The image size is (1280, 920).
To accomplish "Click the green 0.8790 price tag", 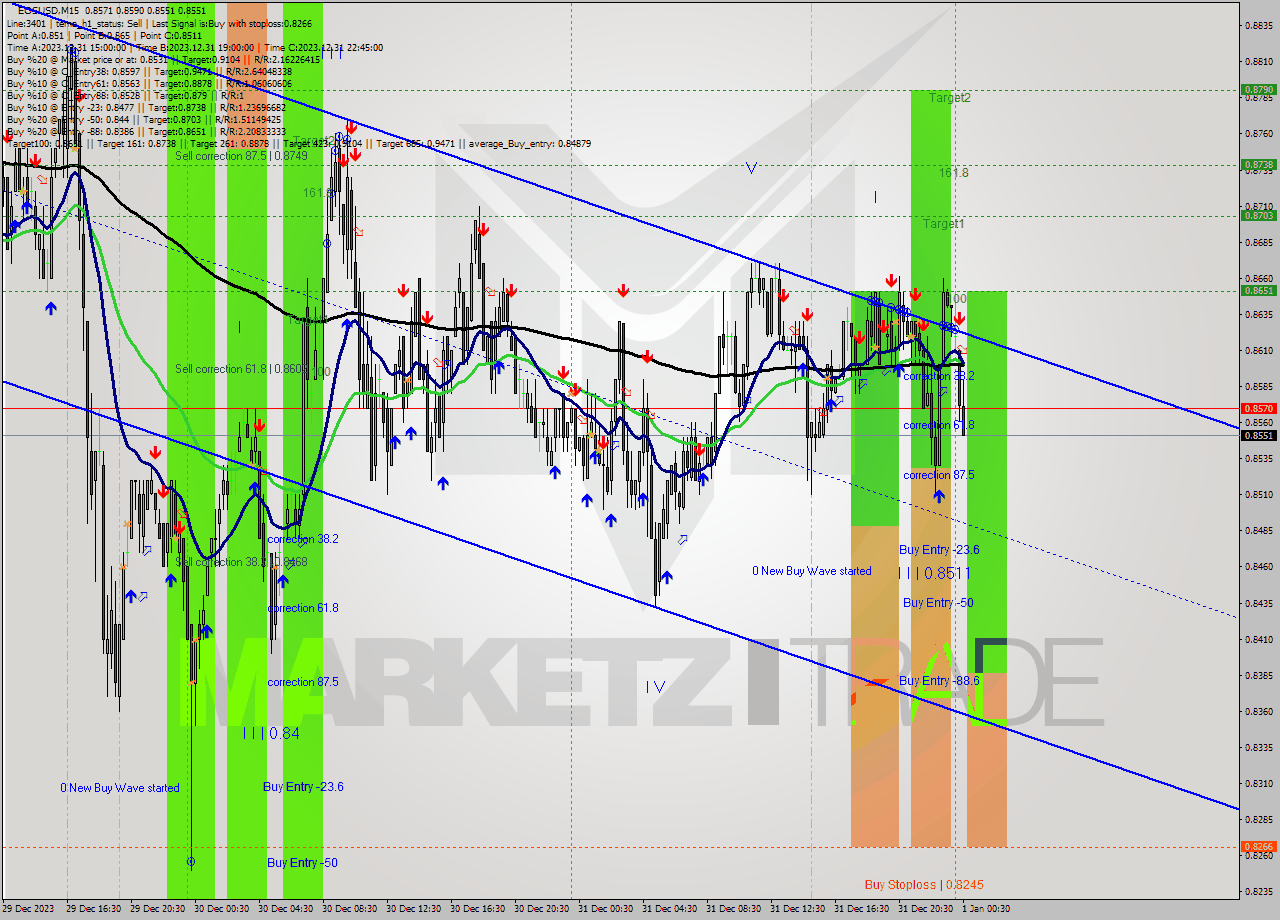I will coord(1258,89).
